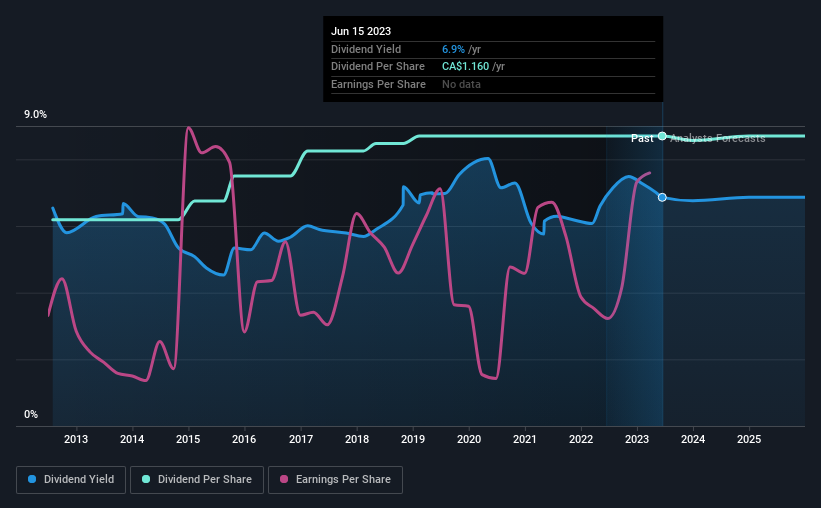Click the 2014 x-axis label
The image size is (821, 508).
click(132, 439)
